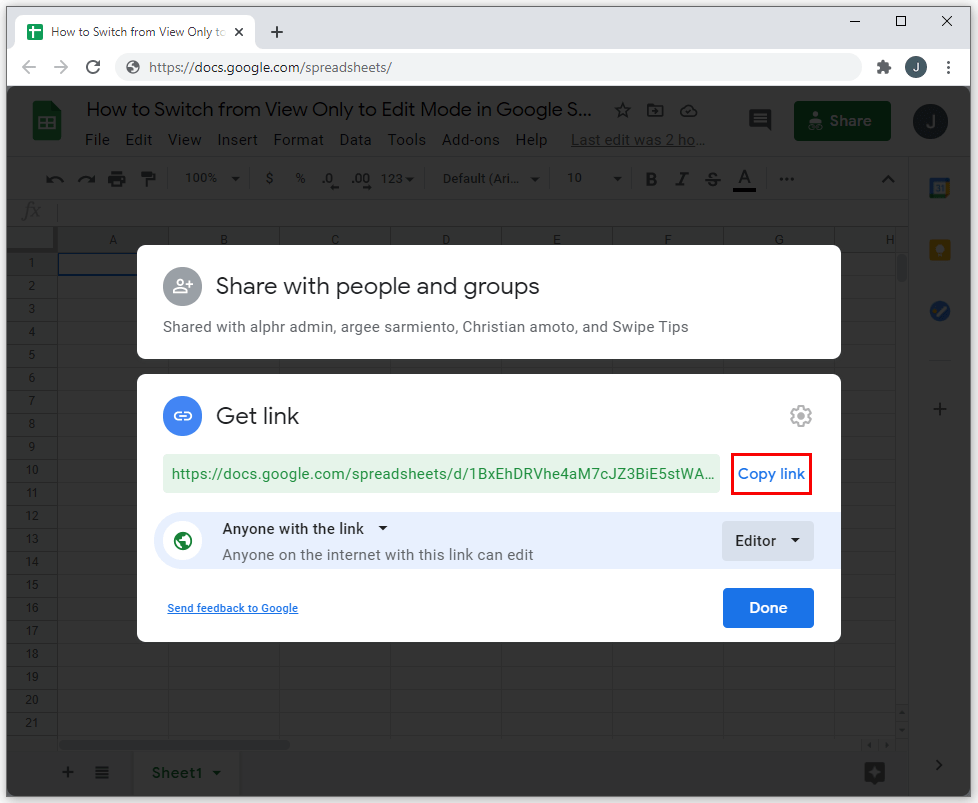The height and width of the screenshot is (803, 978).
Task: Click the Copy link button
Action: 771,474
